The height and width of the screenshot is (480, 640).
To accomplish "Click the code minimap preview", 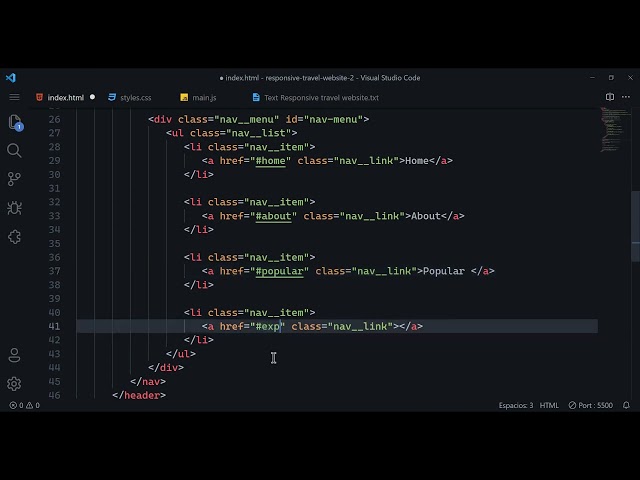I will point(612,130).
